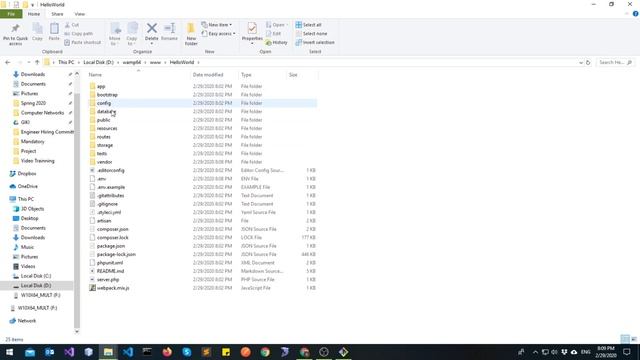640x360 pixels.
Task: Expand the Easy access dropdown
Action: pos(218,33)
